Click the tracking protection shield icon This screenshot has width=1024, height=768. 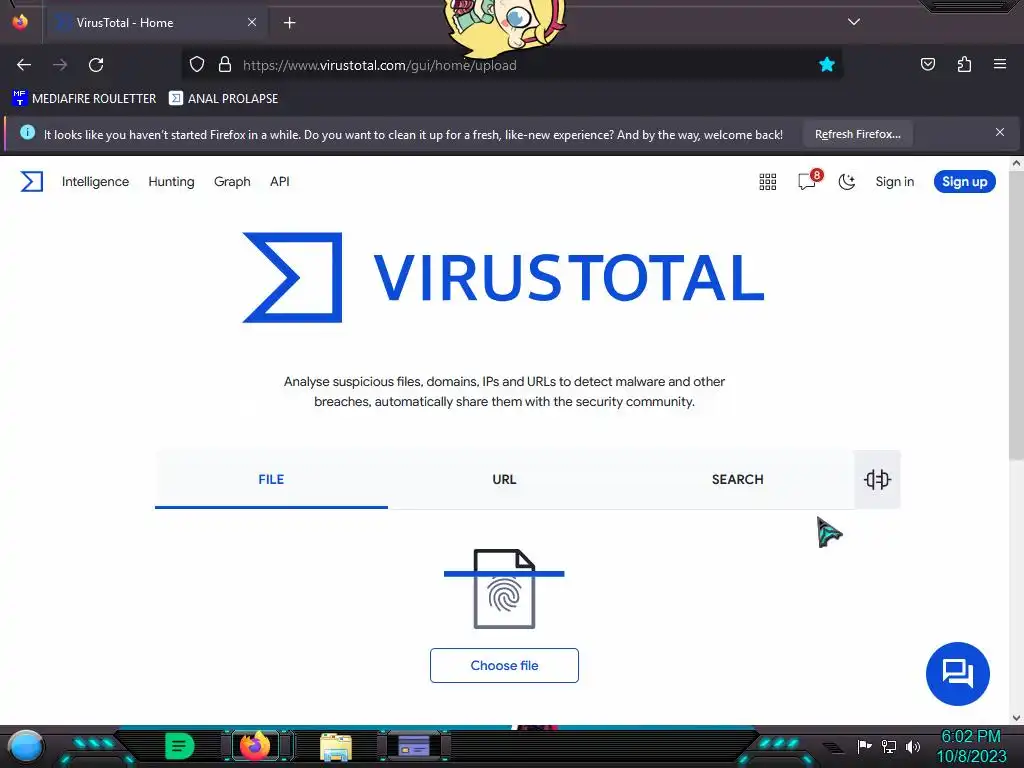pyautogui.click(x=197, y=65)
